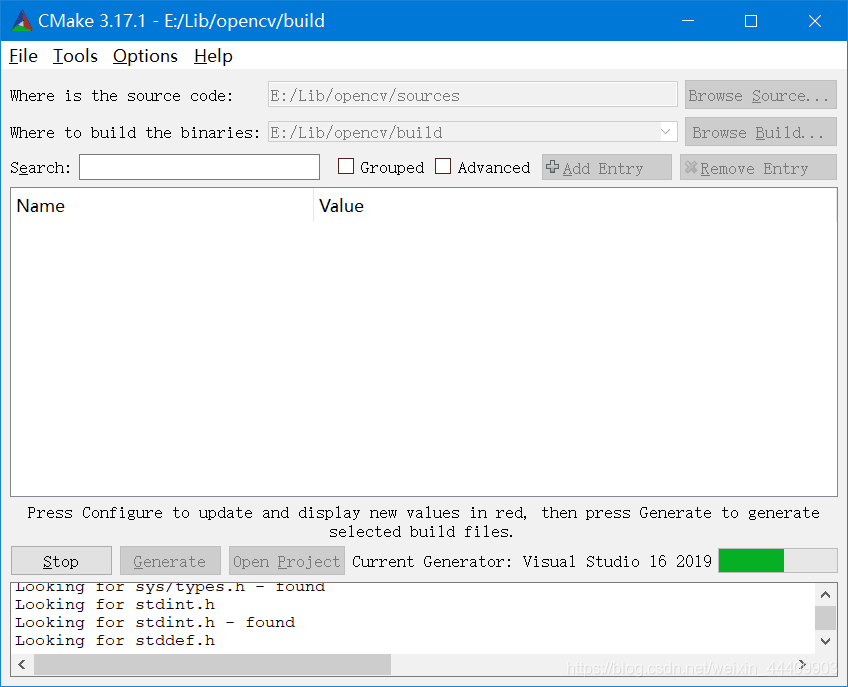
Task: Enable the Grouped checkbox
Action: coord(346,167)
